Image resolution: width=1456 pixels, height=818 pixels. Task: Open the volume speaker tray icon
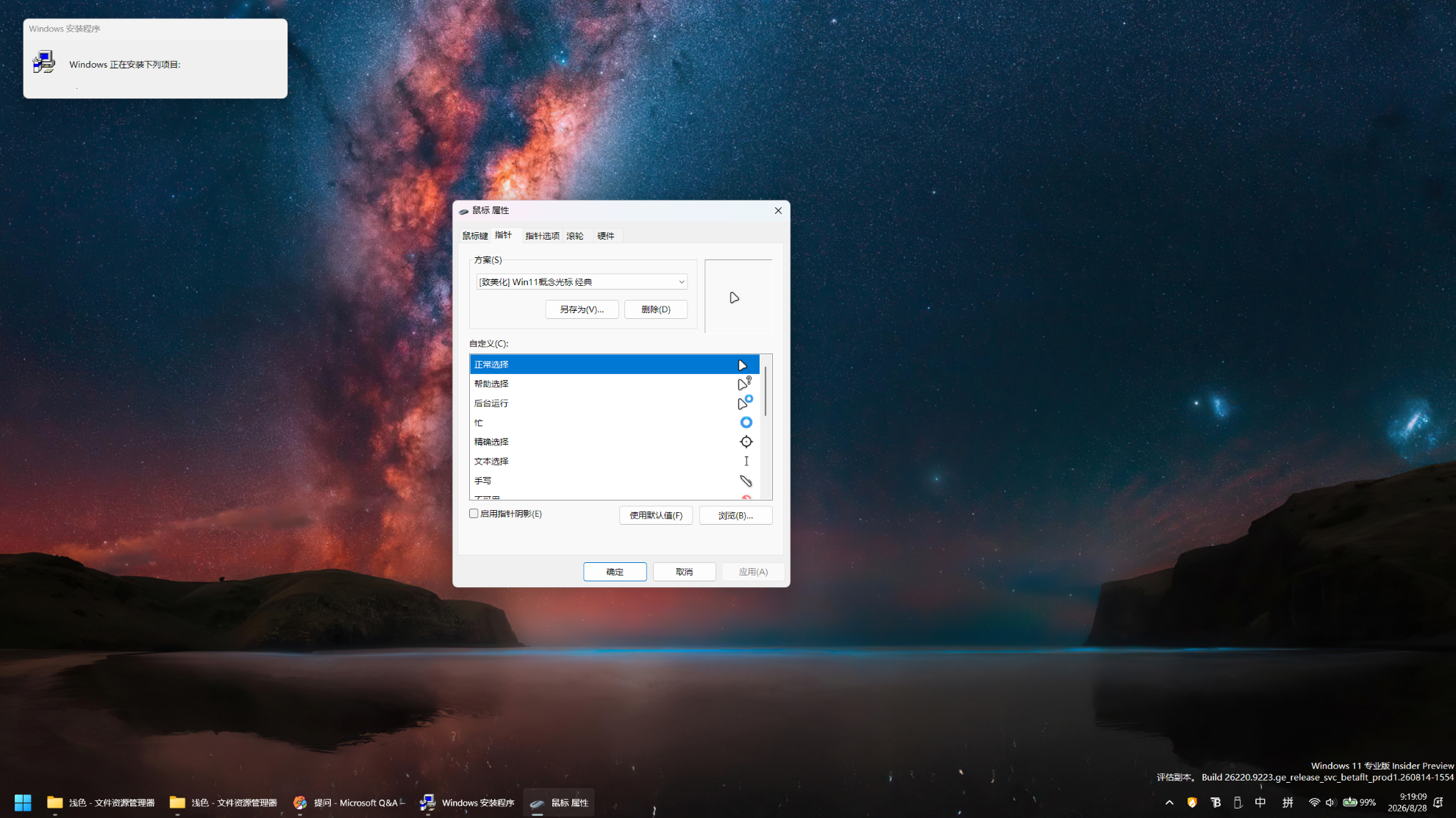1330,803
